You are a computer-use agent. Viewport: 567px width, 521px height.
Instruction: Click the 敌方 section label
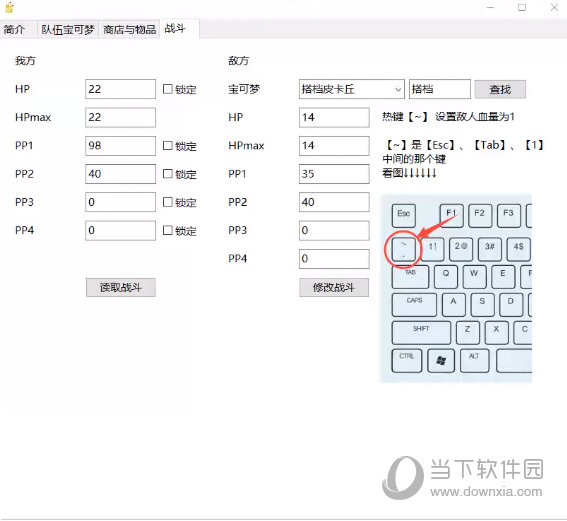239,60
